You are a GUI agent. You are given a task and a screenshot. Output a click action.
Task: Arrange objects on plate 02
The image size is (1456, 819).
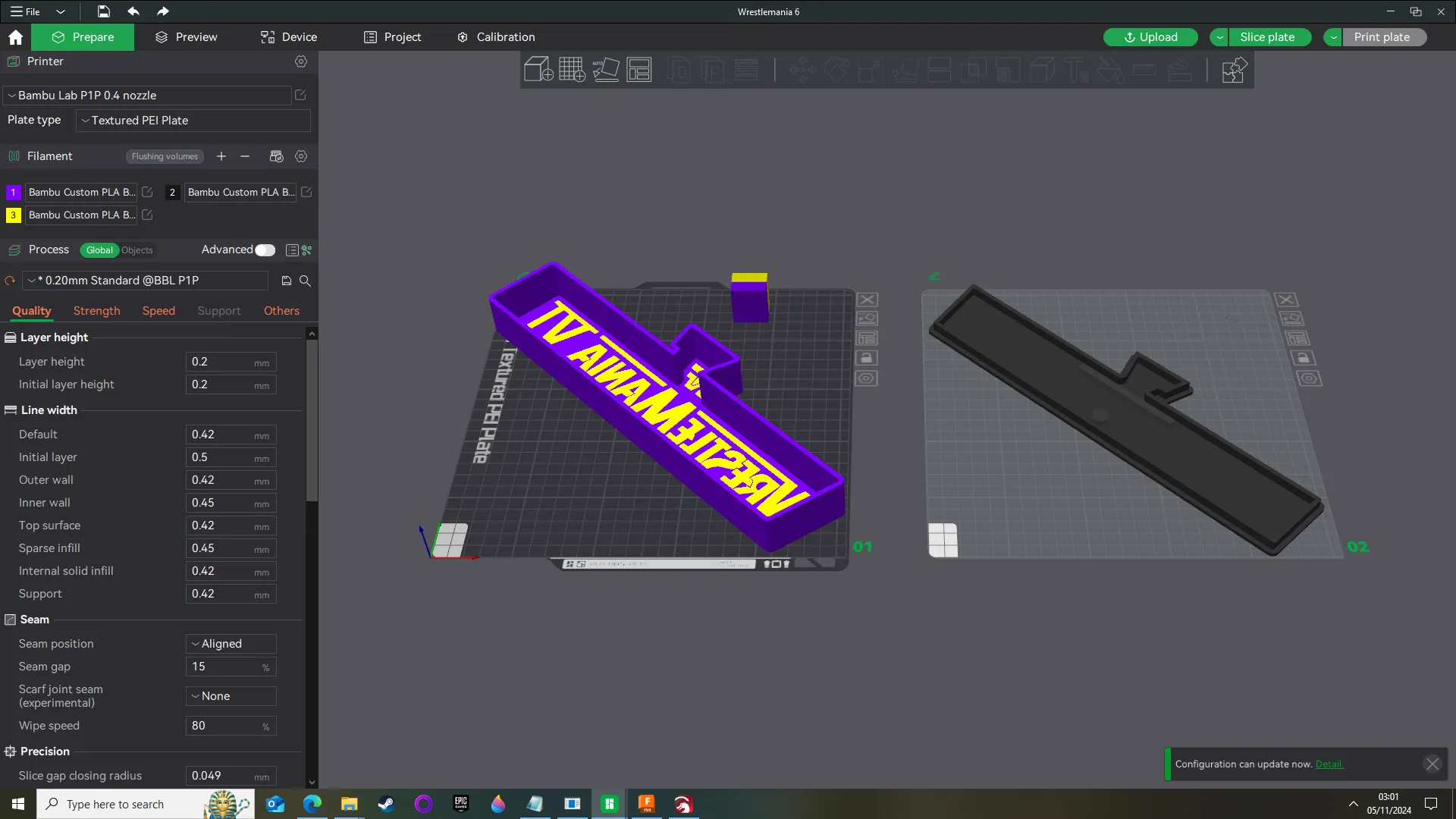click(1297, 338)
